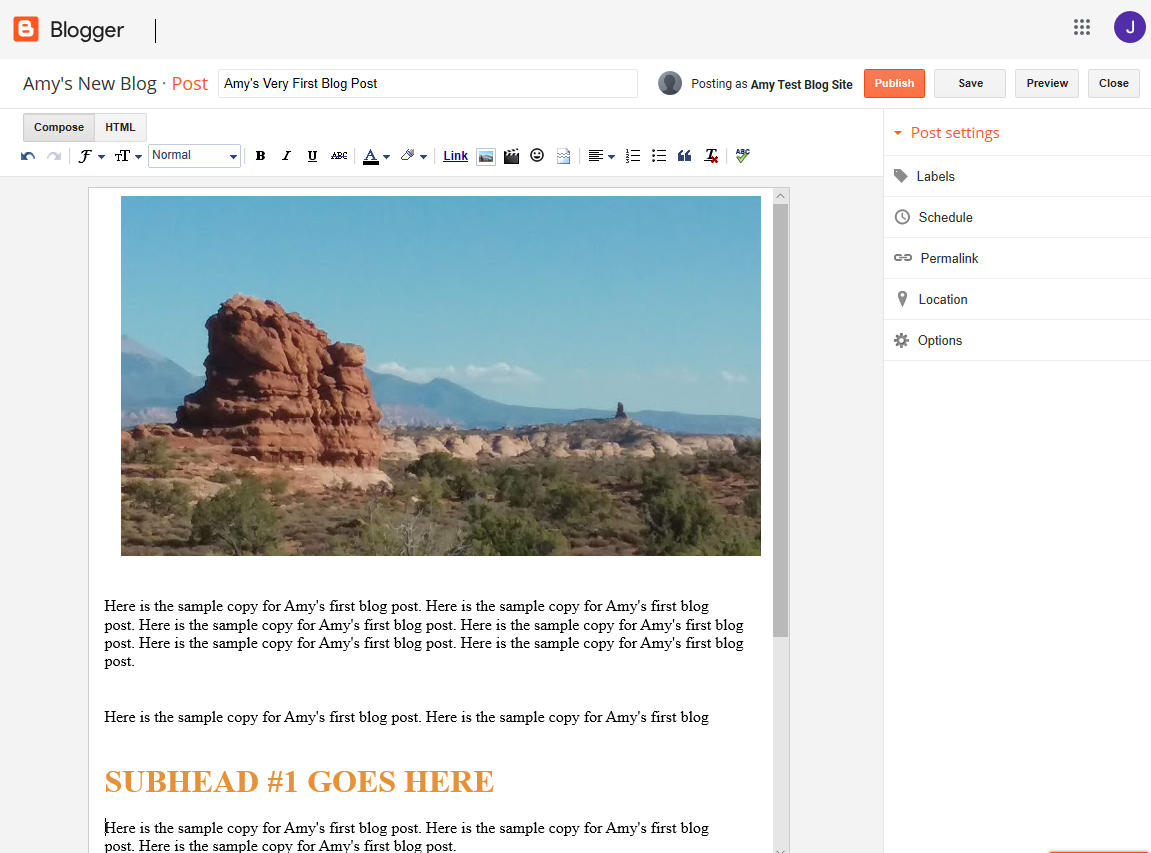Image resolution: width=1151 pixels, height=853 pixels.
Task: Run the spell check tool
Action: coord(742,156)
